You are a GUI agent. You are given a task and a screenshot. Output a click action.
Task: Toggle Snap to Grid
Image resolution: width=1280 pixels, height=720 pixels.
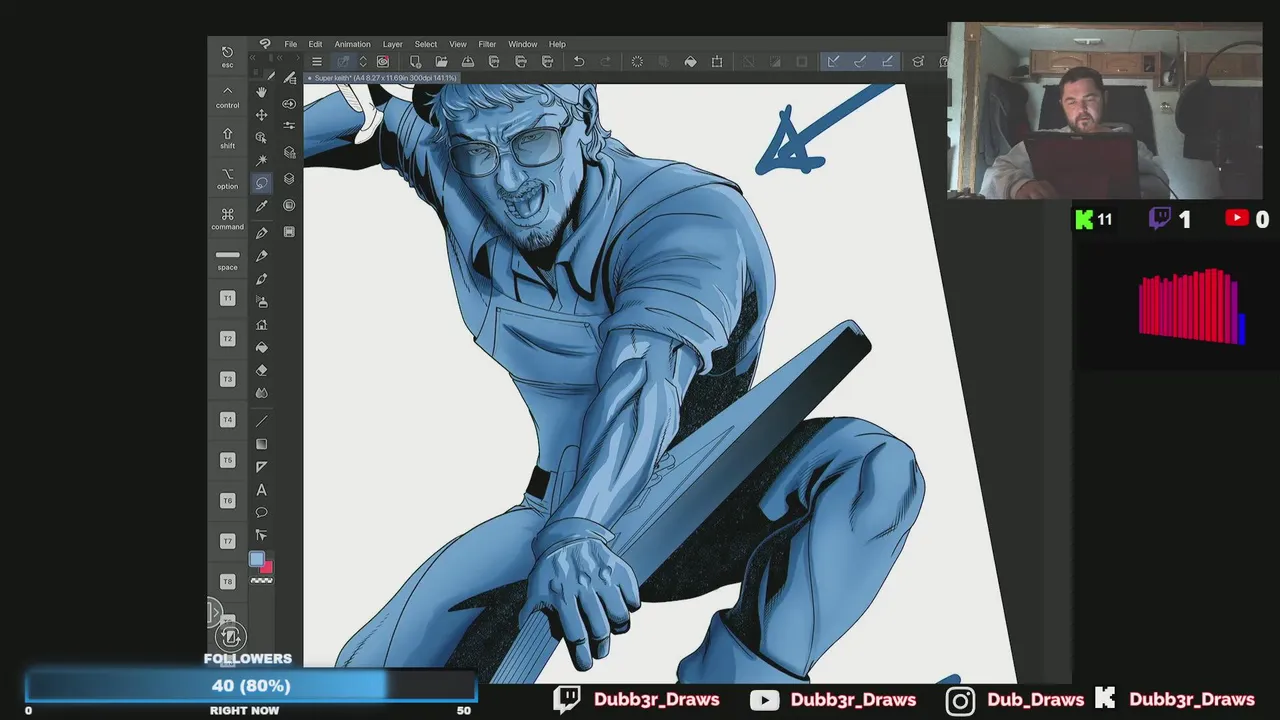(x=887, y=61)
